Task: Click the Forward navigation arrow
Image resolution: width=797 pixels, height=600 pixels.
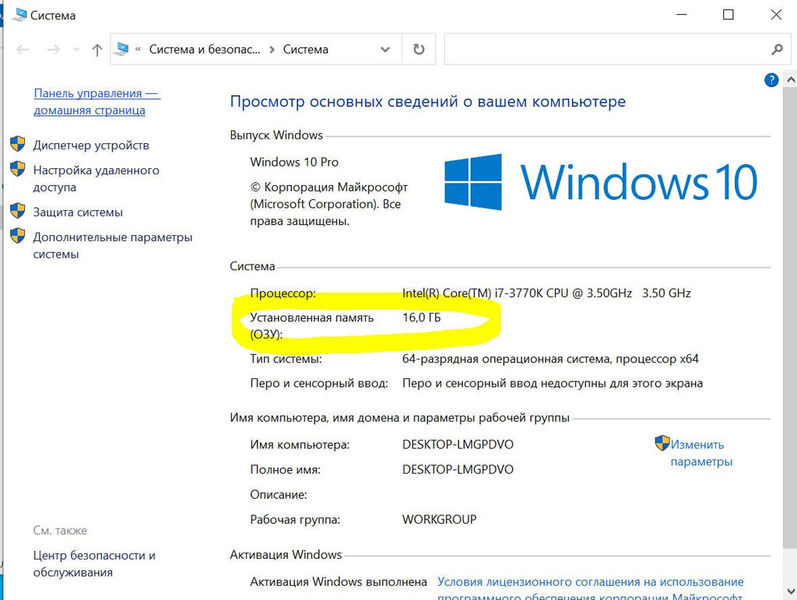Action: click(53, 50)
